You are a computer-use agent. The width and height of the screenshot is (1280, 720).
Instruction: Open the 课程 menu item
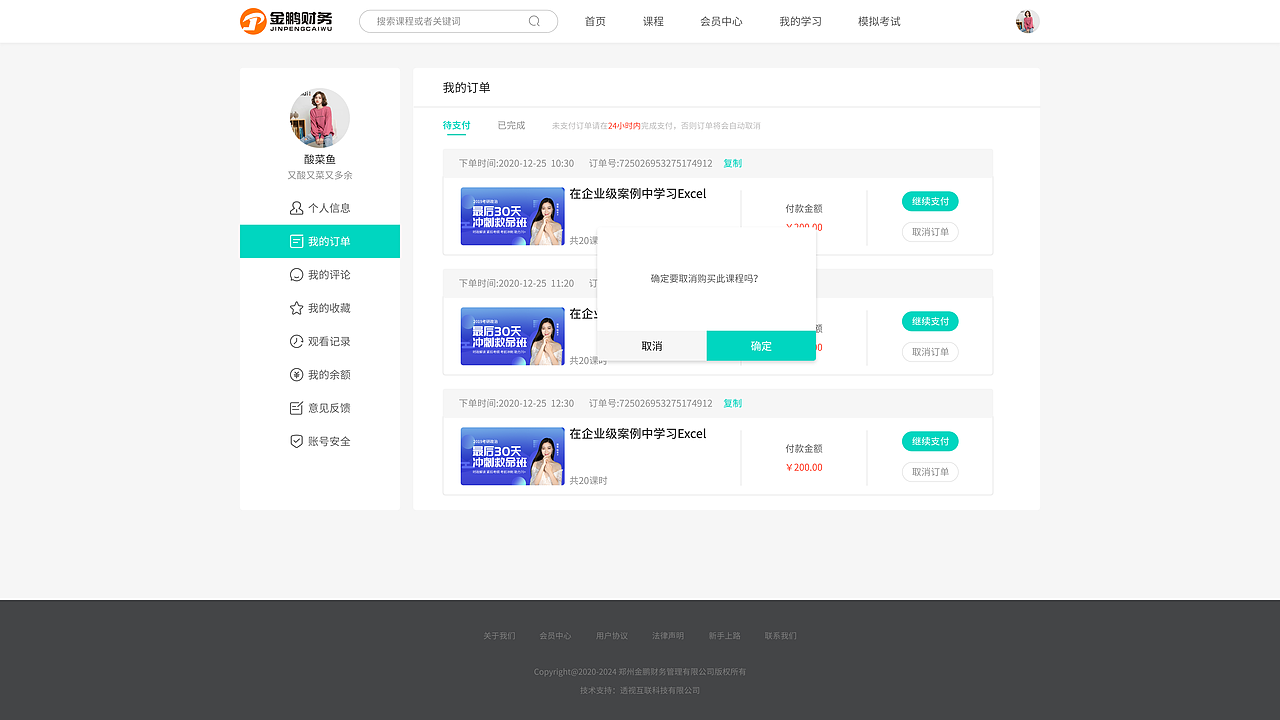coord(652,21)
